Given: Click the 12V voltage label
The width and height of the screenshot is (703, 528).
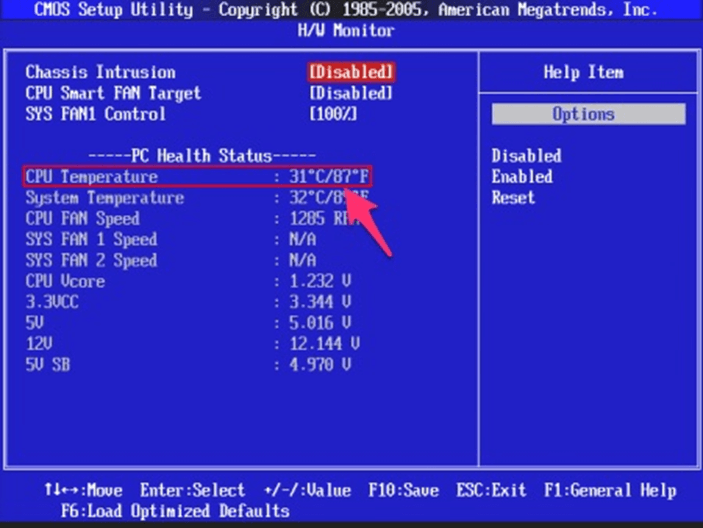Looking at the screenshot, I should 39,344.
